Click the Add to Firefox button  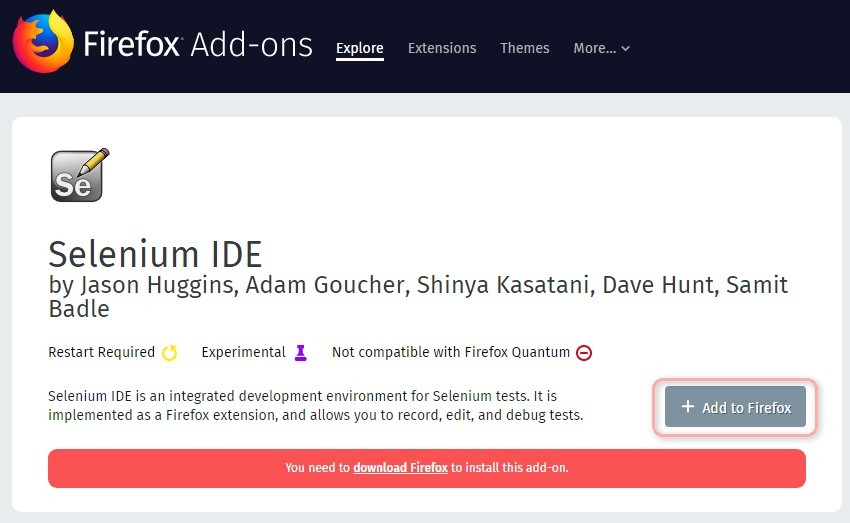point(735,406)
